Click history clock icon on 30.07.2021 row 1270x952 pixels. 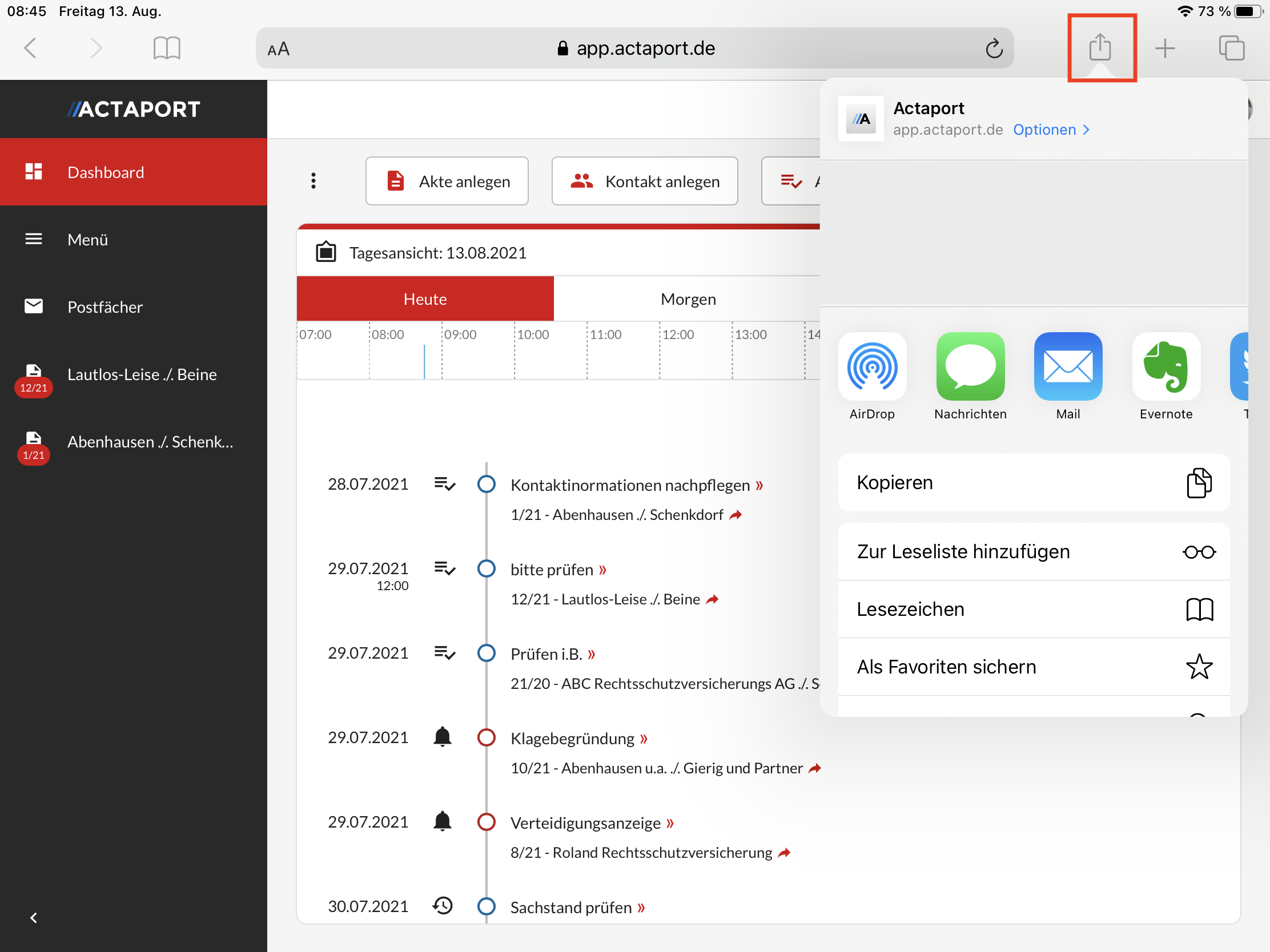coord(442,906)
